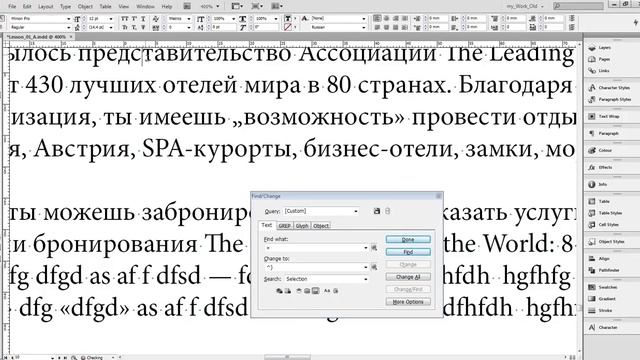The height and width of the screenshot is (360, 640).
Task: Switch to the Glyph tab
Action: (x=302, y=226)
